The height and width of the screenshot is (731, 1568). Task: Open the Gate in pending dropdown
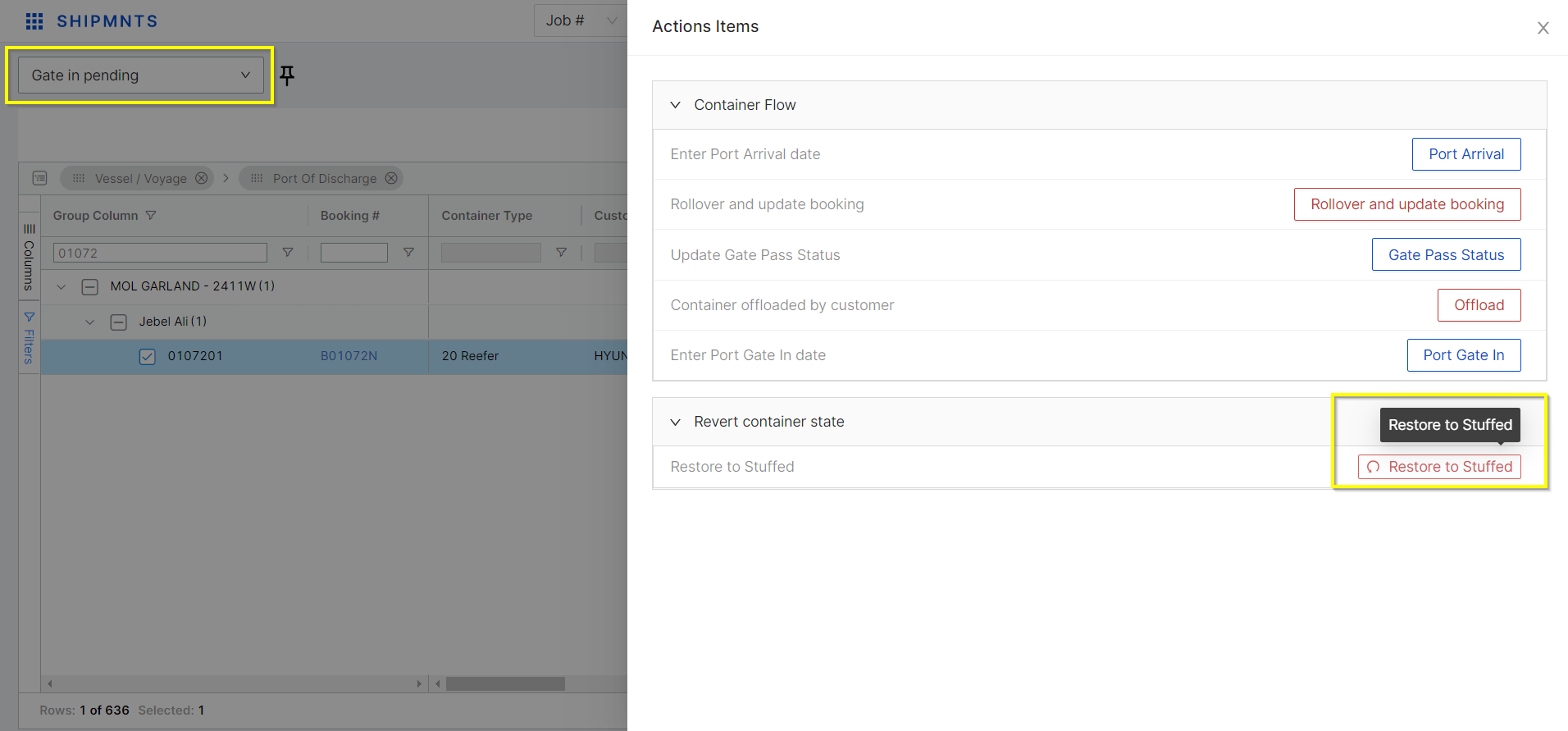coord(140,75)
